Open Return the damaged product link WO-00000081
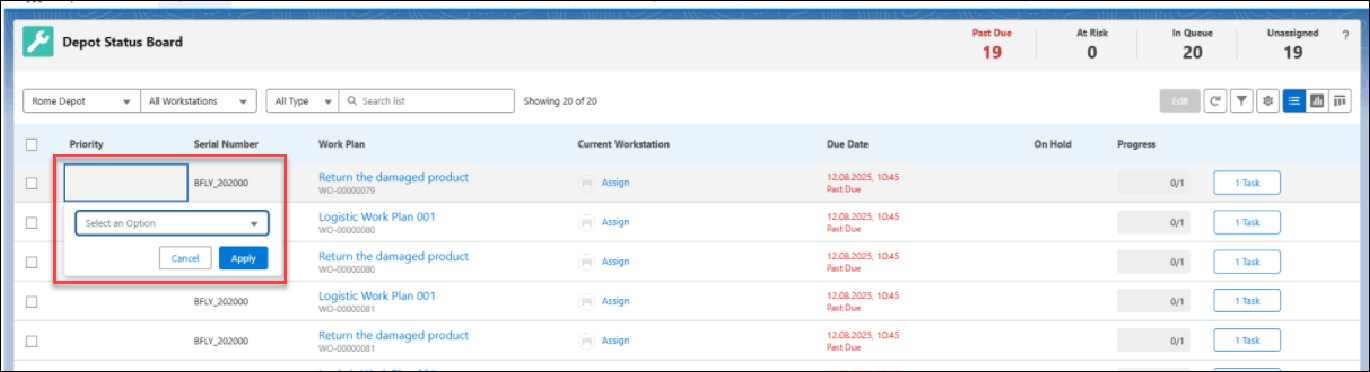The image size is (1370, 372). [393, 335]
